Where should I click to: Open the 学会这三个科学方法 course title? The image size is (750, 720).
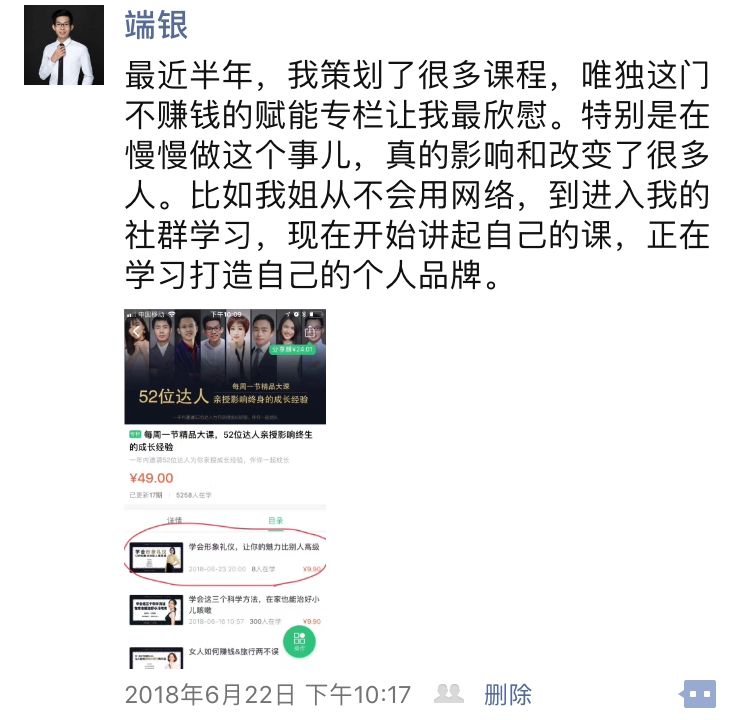pyautogui.click(x=254, y=604)
